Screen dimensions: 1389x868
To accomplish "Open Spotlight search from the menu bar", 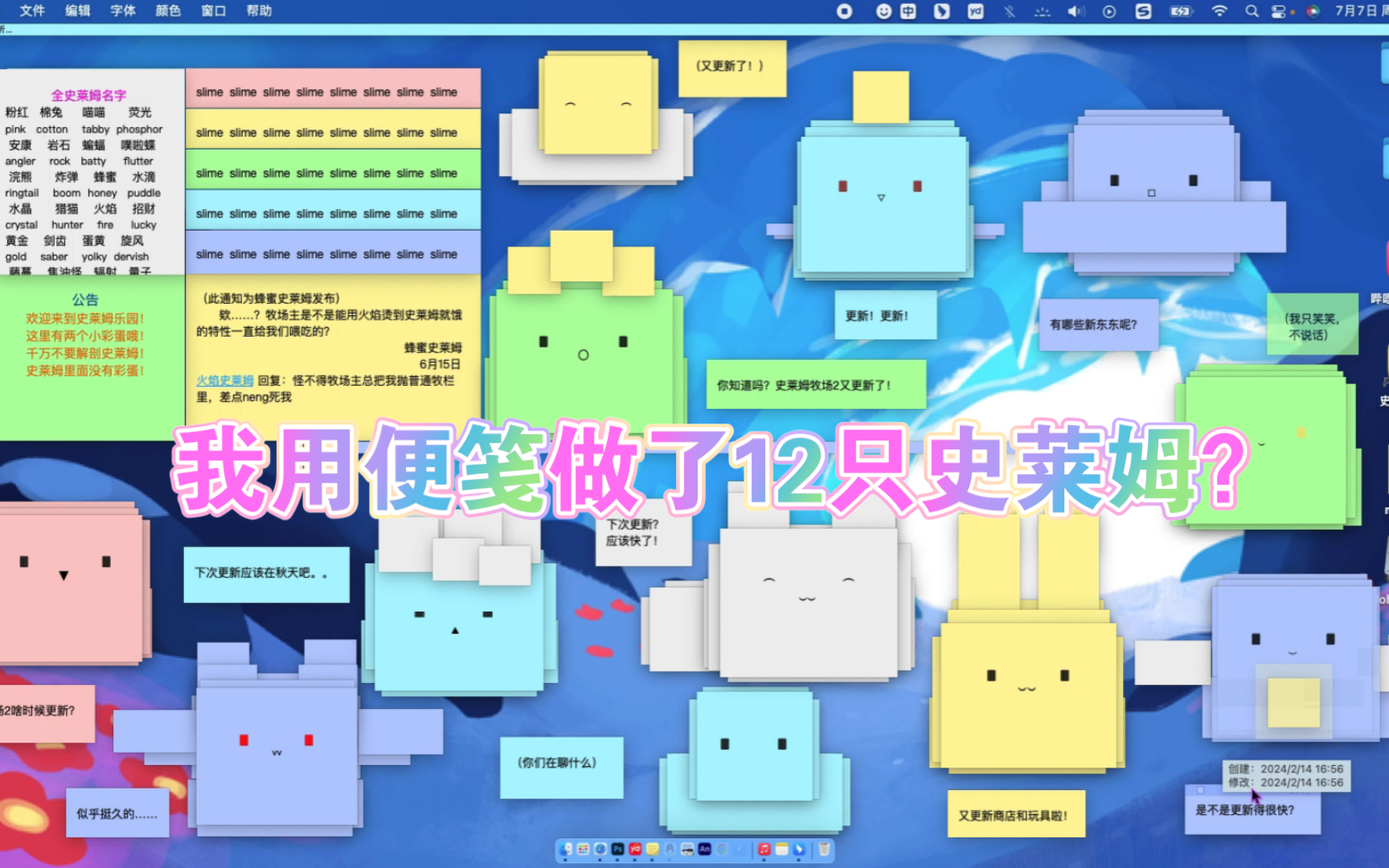I will click(1252, 11).
